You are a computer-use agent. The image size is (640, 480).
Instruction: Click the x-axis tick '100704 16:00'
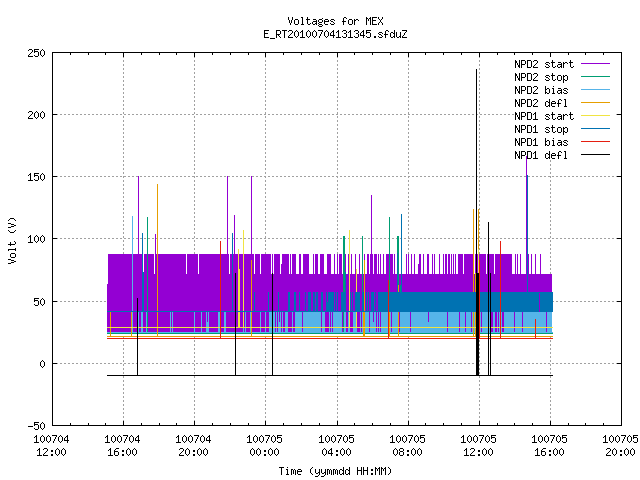[x=122, y=446]
